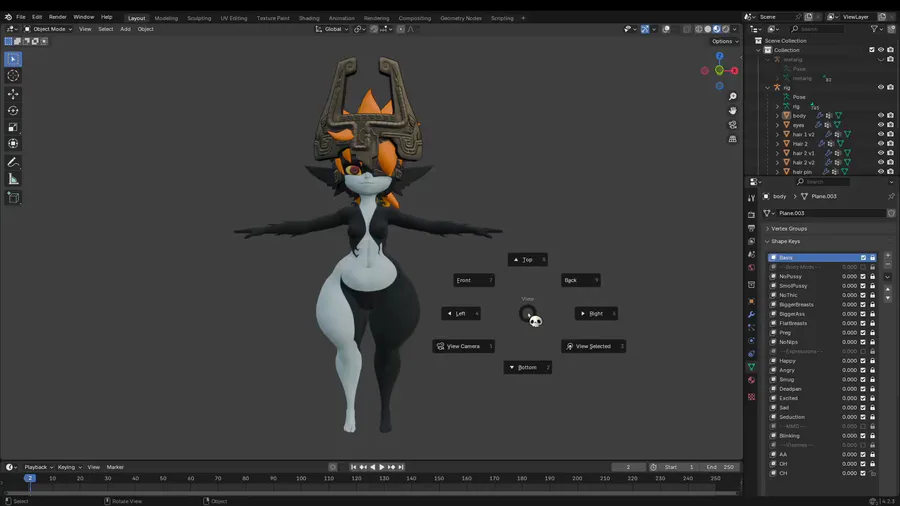Image resolution: width=900 pixels, height=506 pixels.
Task: Open the Tool settings properties tab
Action: 751,198
